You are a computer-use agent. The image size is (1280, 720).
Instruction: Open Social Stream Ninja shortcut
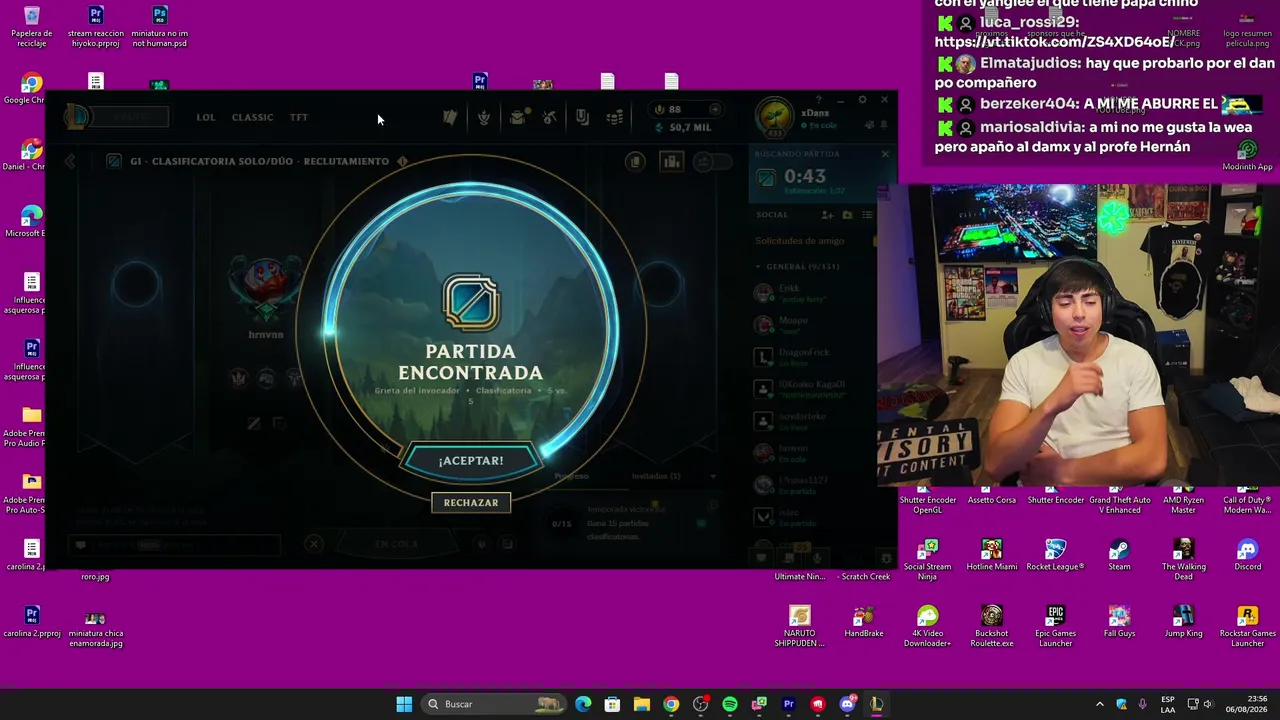(927, 560)
